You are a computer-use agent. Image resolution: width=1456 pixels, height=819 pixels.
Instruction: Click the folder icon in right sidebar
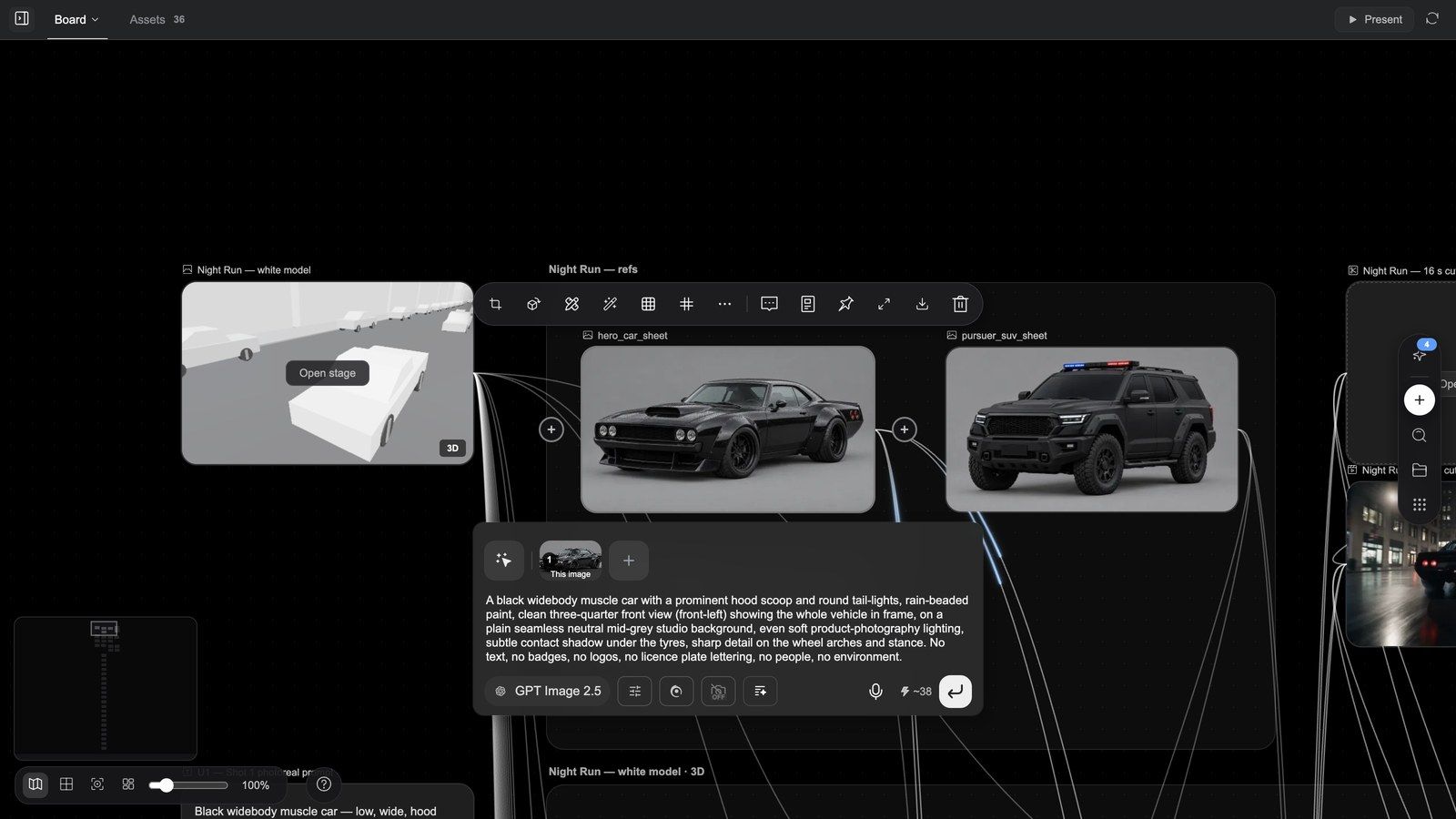coord(1420,470)
